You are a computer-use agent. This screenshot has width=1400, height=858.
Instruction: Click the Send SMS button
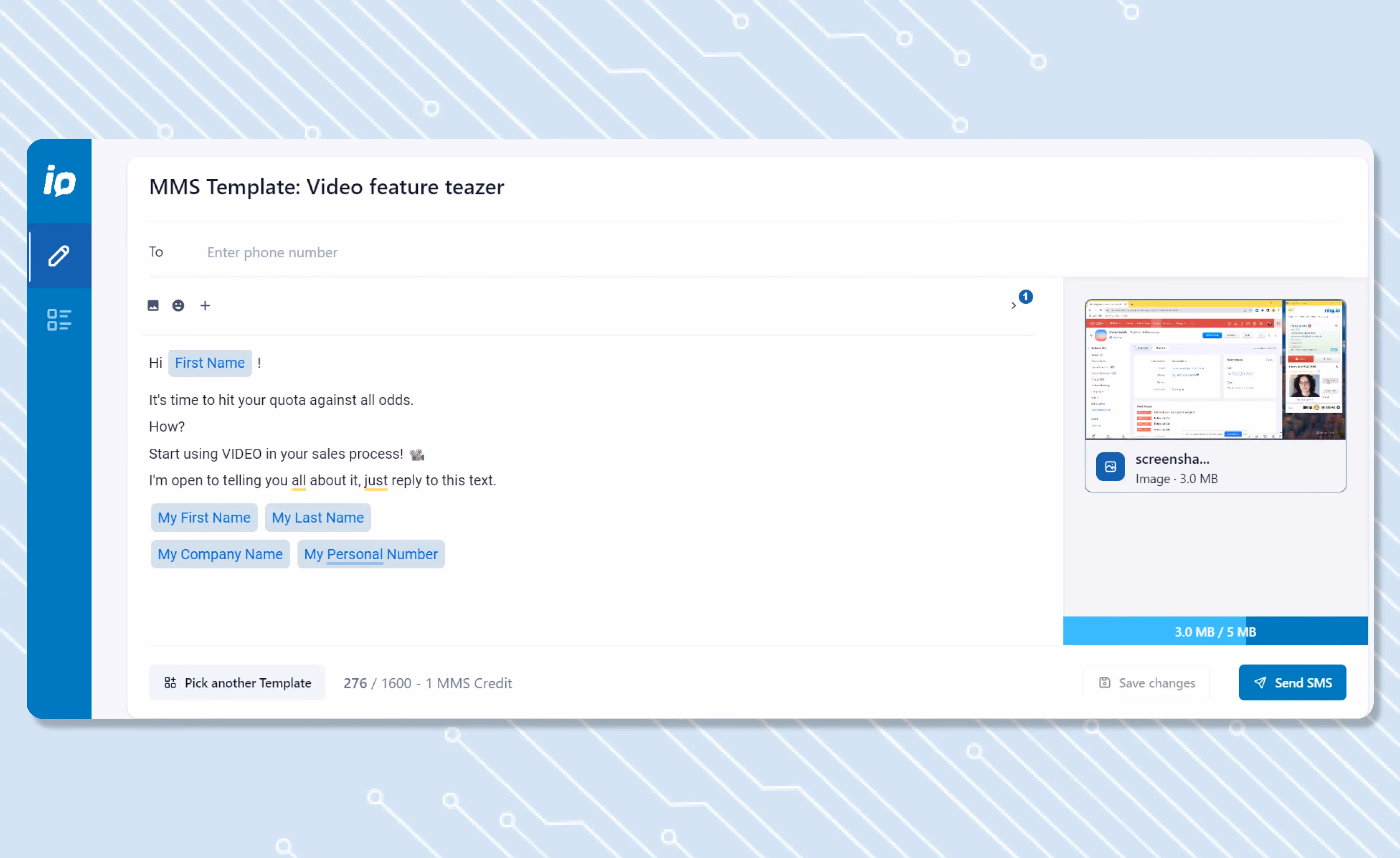pyautogui.click(x=1292, y=682)
